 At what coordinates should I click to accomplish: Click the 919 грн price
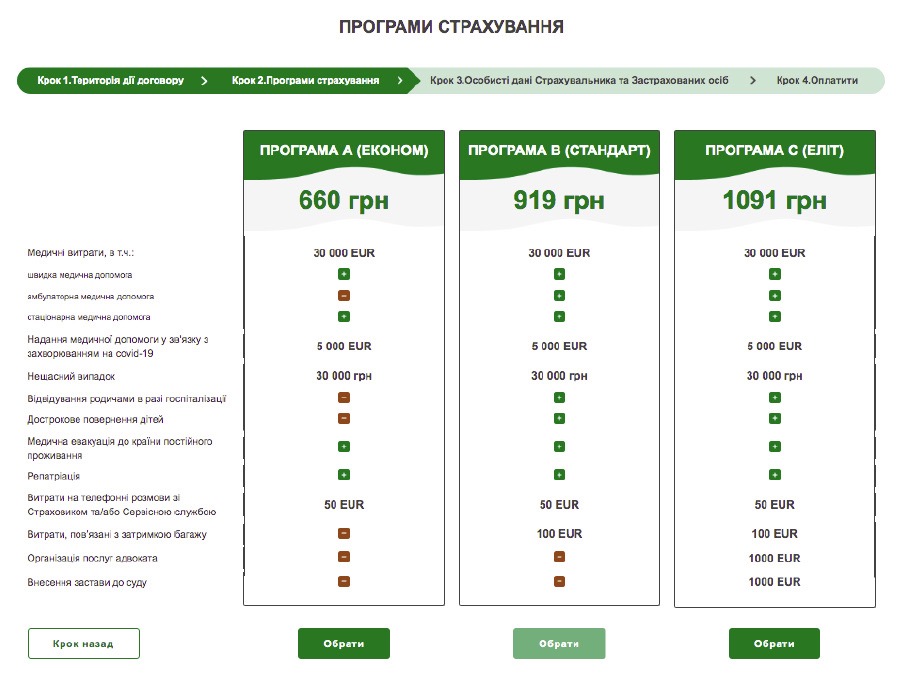coord(559,201)
